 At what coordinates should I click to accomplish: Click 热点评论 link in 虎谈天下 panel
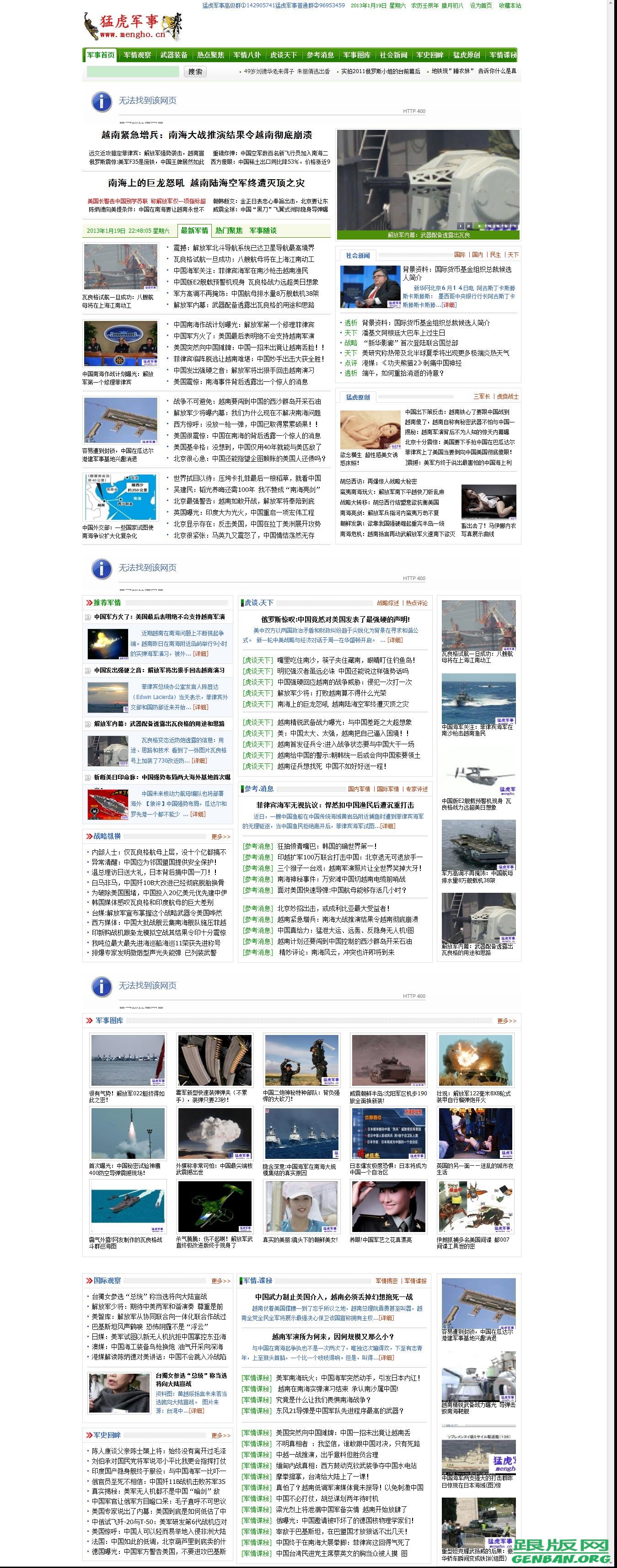click(417, 603)
